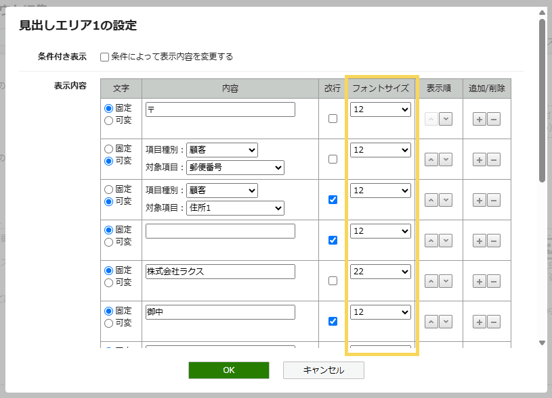
Task: Open 項目種別 dropdown in 郵便番号 row
Action: 222,150
